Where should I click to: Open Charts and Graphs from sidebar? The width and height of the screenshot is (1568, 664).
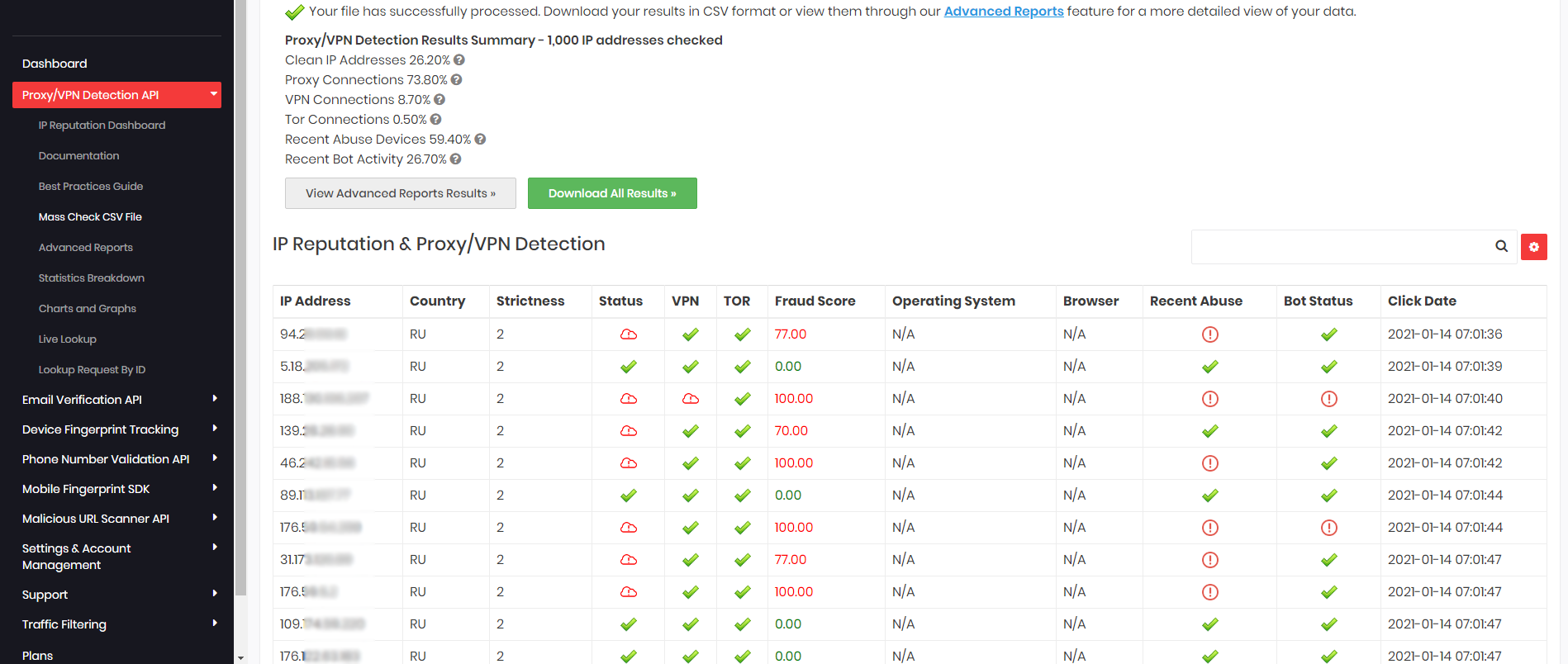(88, 309)
